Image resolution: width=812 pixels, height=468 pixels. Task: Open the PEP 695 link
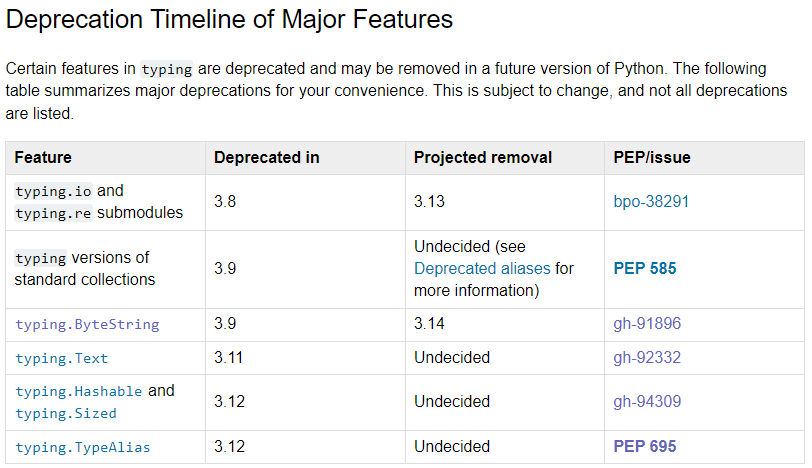645,446
